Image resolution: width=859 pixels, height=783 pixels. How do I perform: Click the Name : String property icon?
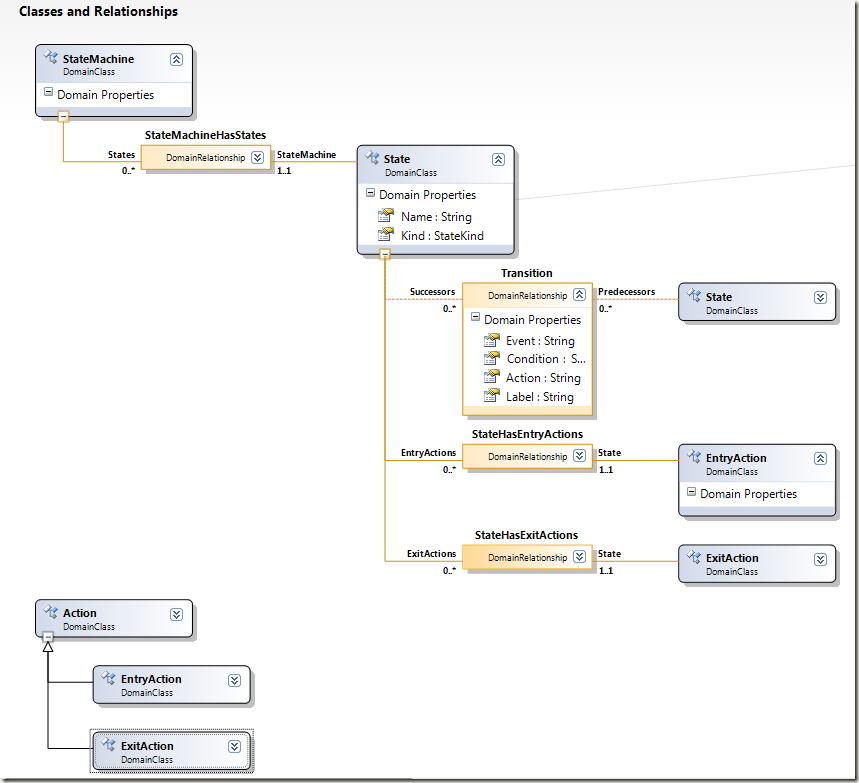click(386, 215)
